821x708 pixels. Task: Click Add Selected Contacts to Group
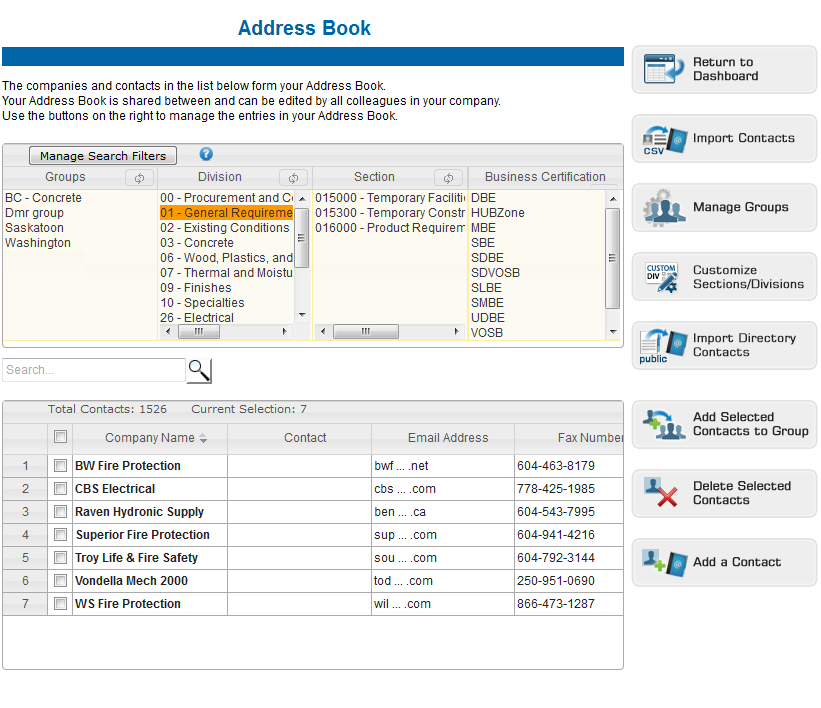tap(723, 424)
